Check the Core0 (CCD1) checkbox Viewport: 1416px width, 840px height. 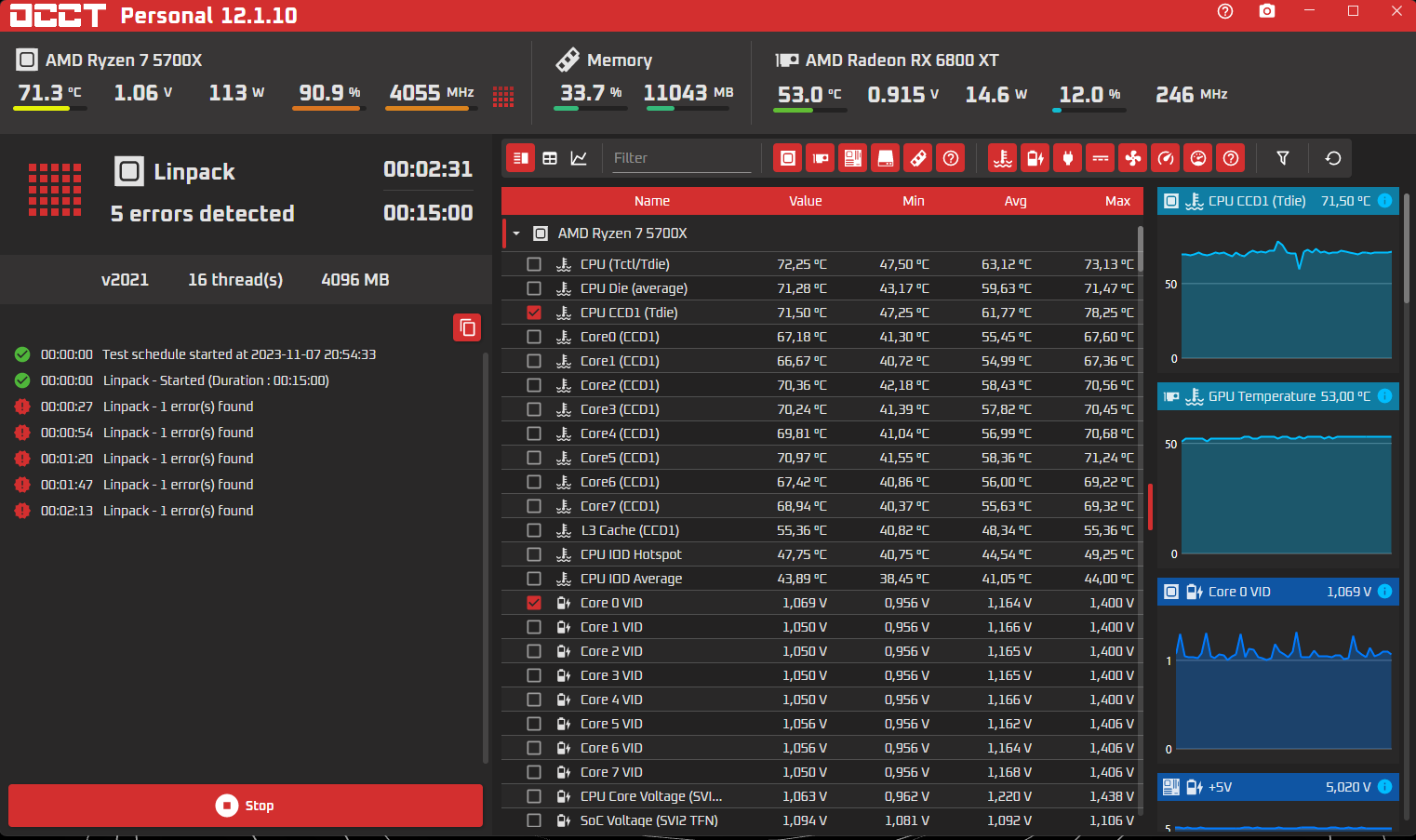pyautogui.click(x=534, y=337)
